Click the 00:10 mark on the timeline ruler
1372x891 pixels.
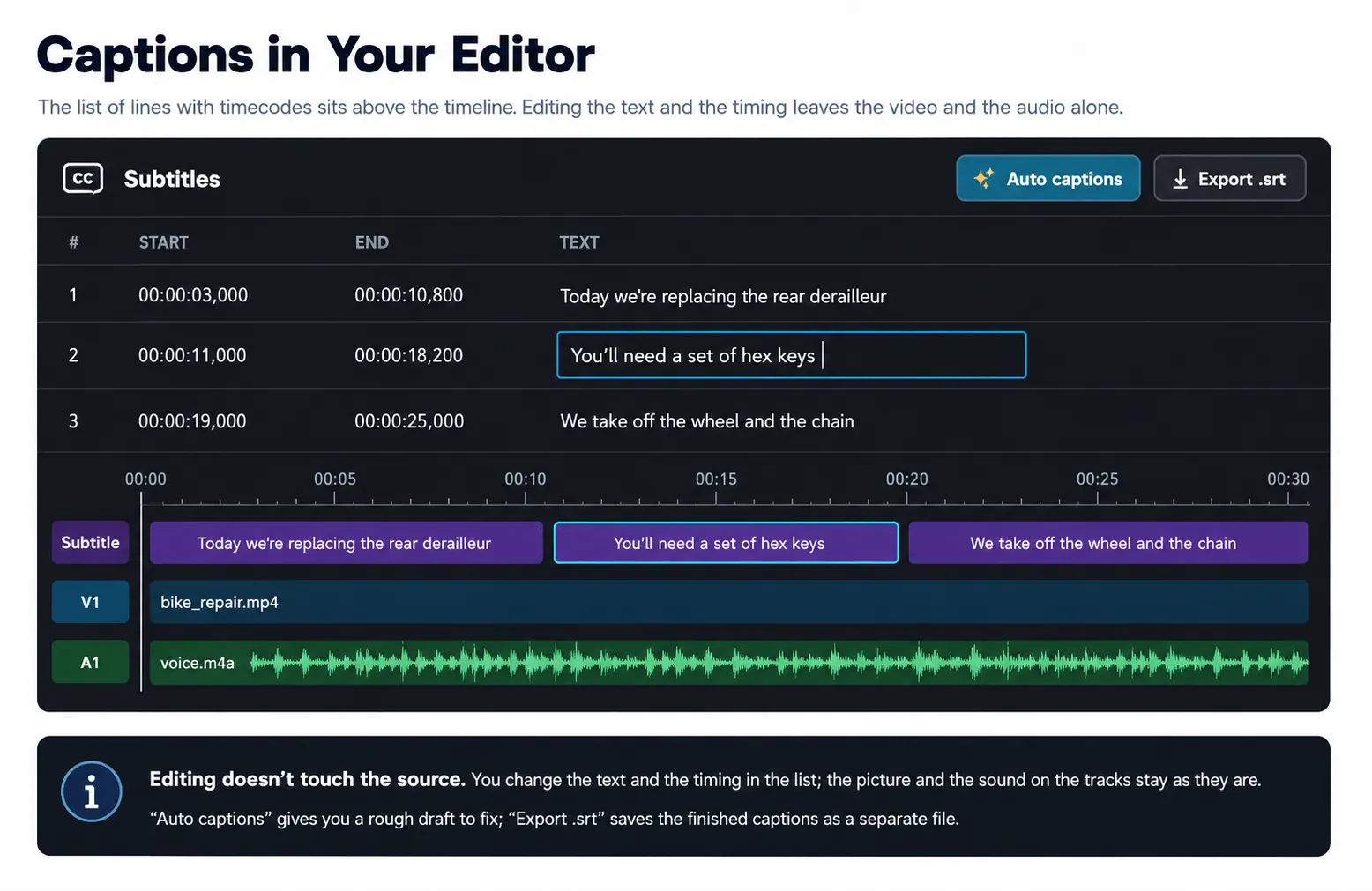526,479
